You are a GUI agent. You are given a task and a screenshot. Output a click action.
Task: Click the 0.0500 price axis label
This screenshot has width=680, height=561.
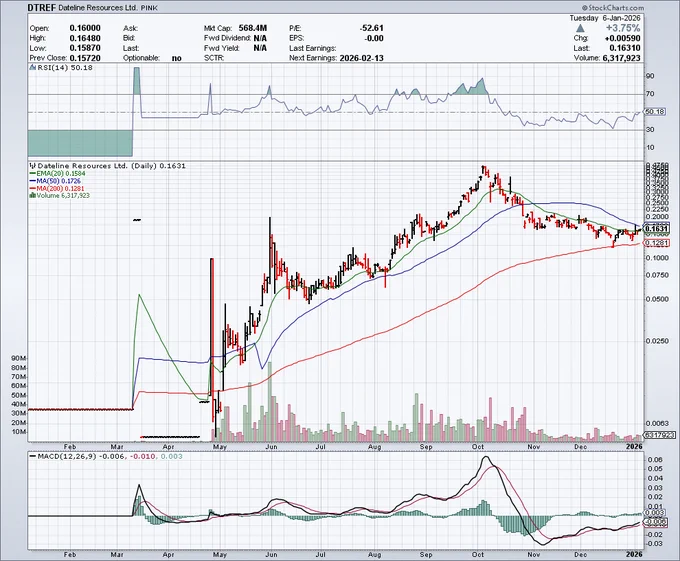(x=657, y=300)
